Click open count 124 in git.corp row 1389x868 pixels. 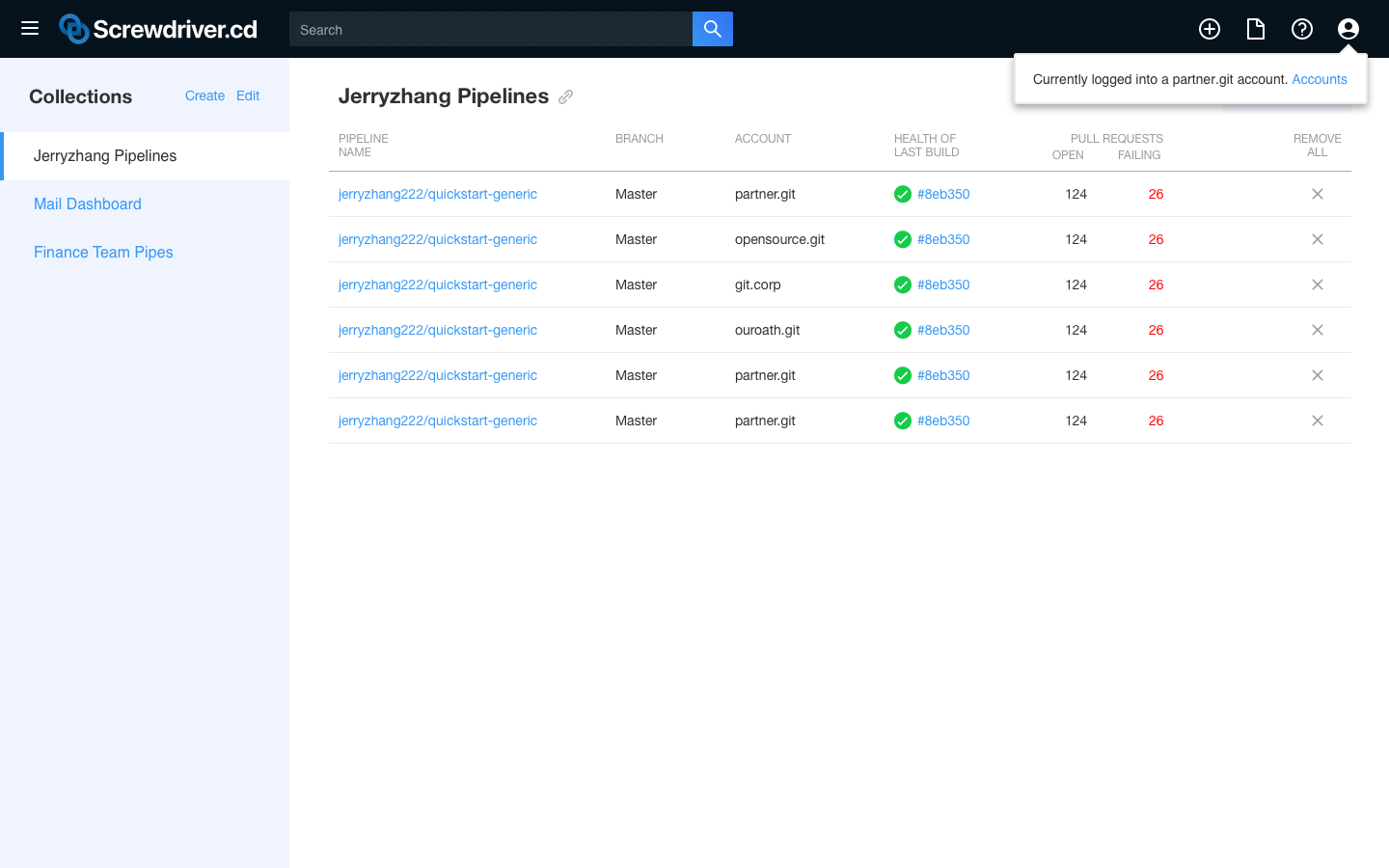(1076, 285)
